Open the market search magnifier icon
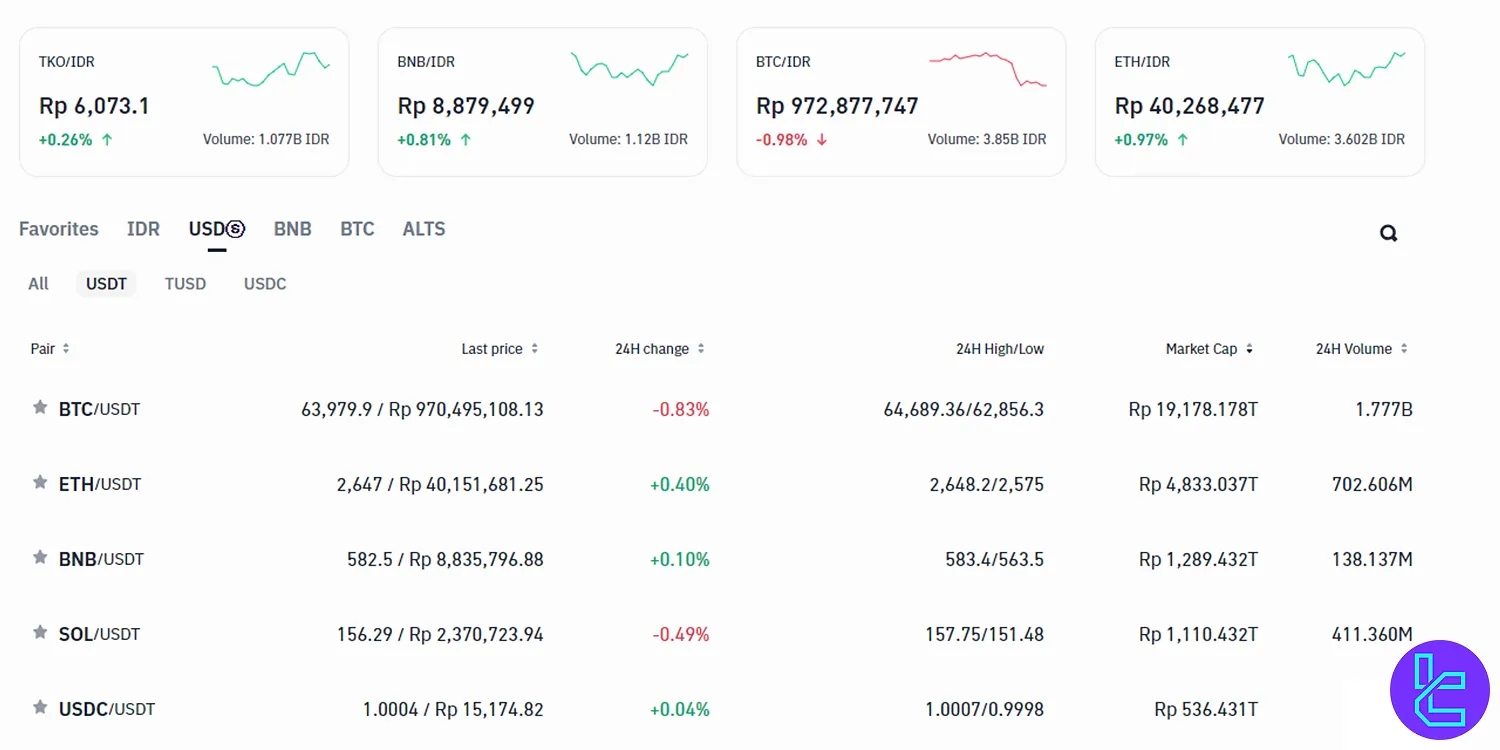Image resolution: width=1500 pixels, height=750 pixels. click(x=1388, y=233)
